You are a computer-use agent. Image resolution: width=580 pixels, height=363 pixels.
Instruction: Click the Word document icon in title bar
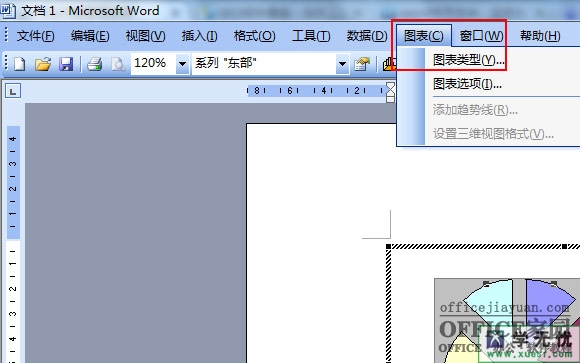[7, 10]
